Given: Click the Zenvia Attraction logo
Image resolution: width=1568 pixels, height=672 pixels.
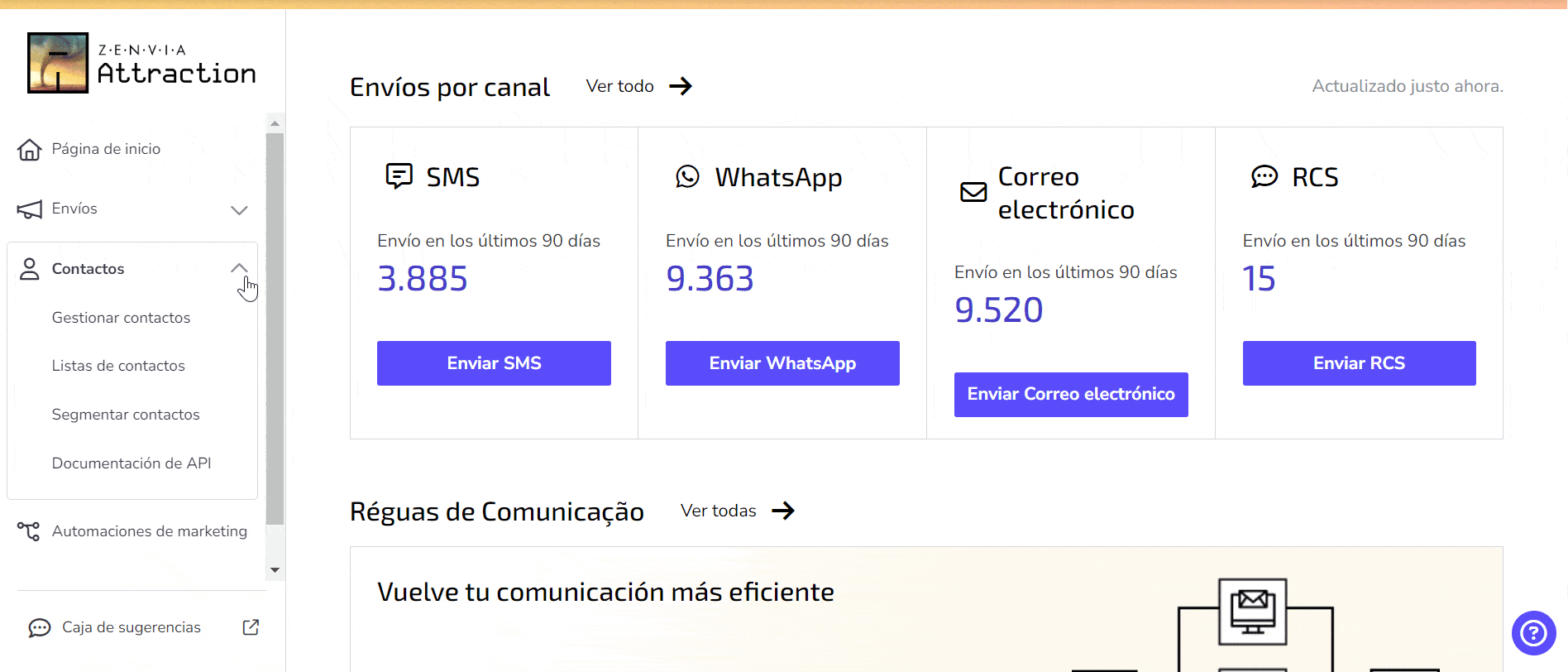Looking at the screenshot, I should (141, 62).
